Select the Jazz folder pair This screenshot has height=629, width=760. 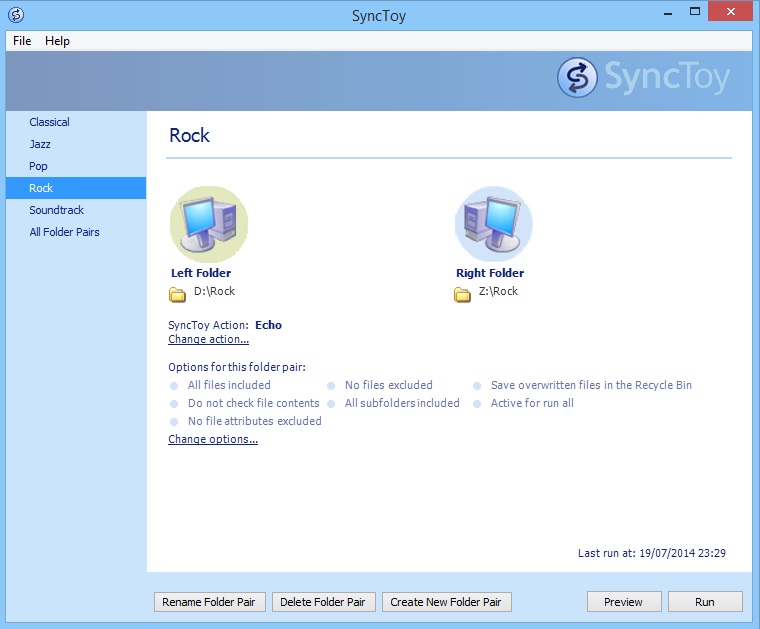(x=76, y=144)
